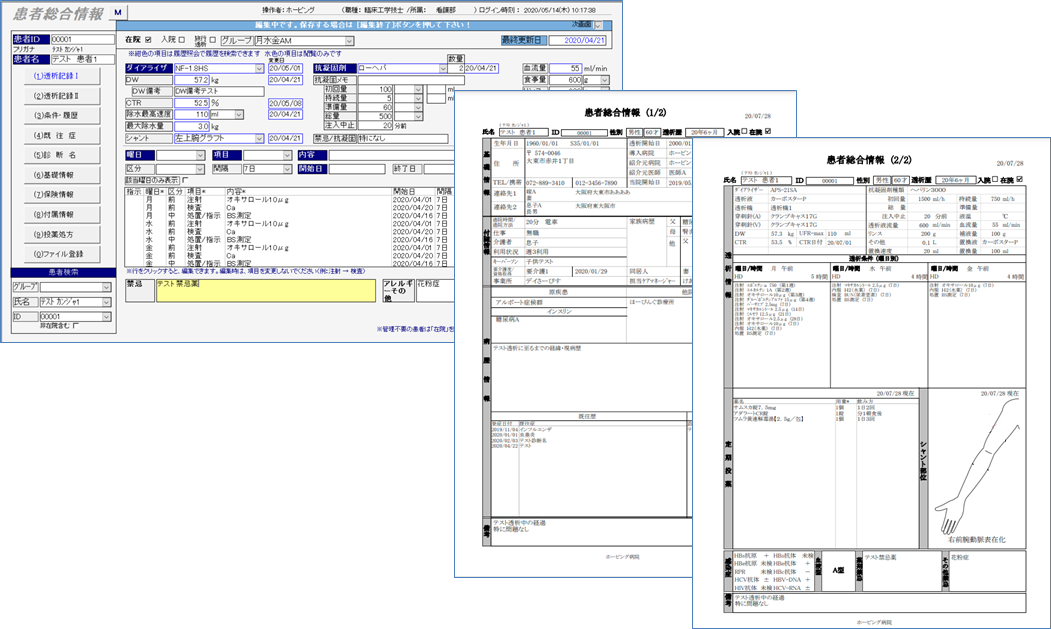Click the 禁忌/抗凝固 field showing 特になし
The width and height of the screenshot is (1051, 629).
tap(403, 138)
